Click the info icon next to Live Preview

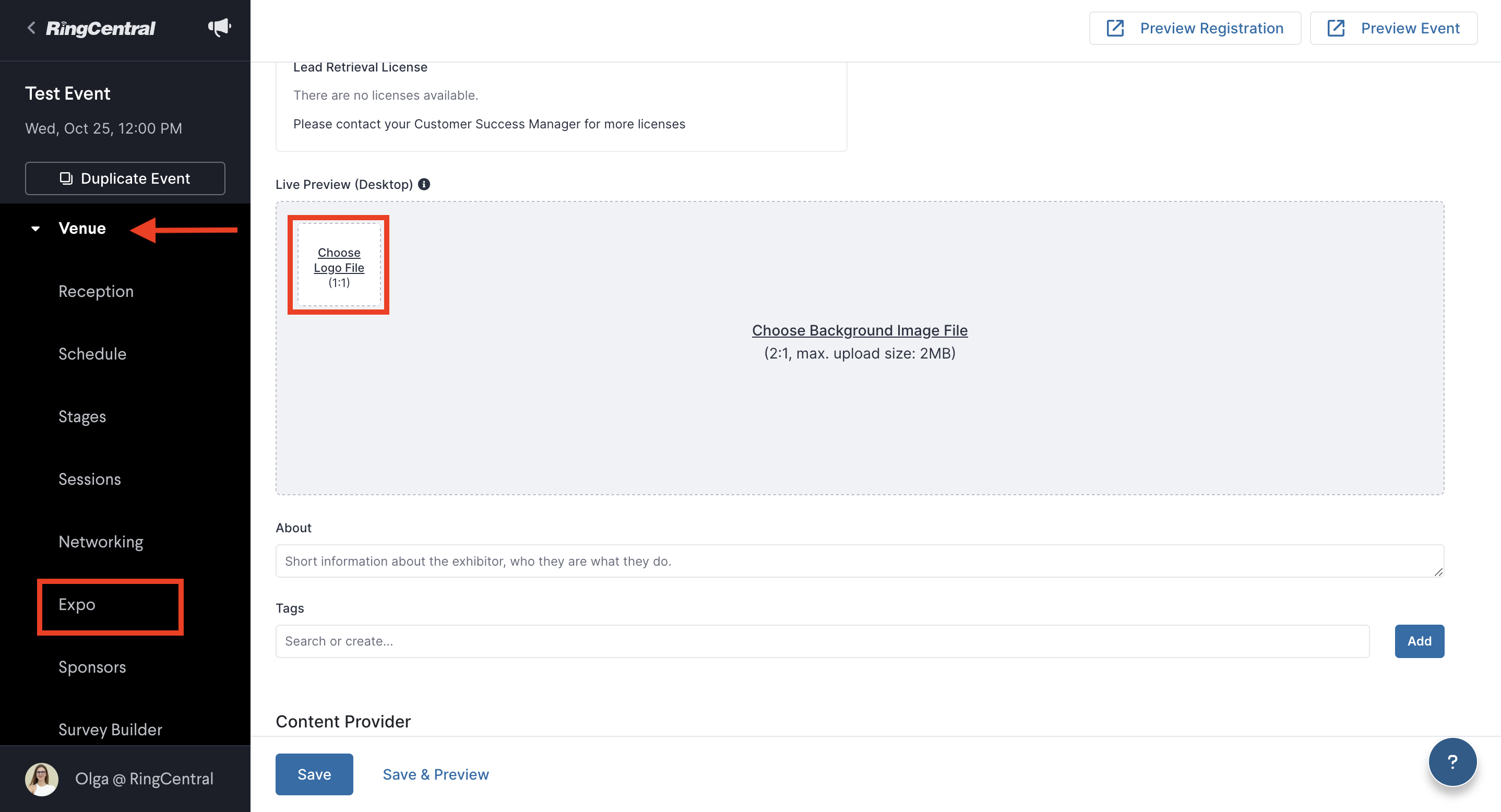pyautogui.click(x=424, y=184)
